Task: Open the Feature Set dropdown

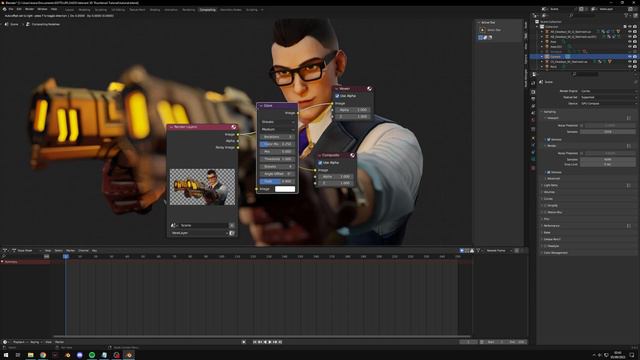Action: coord(608,97)
